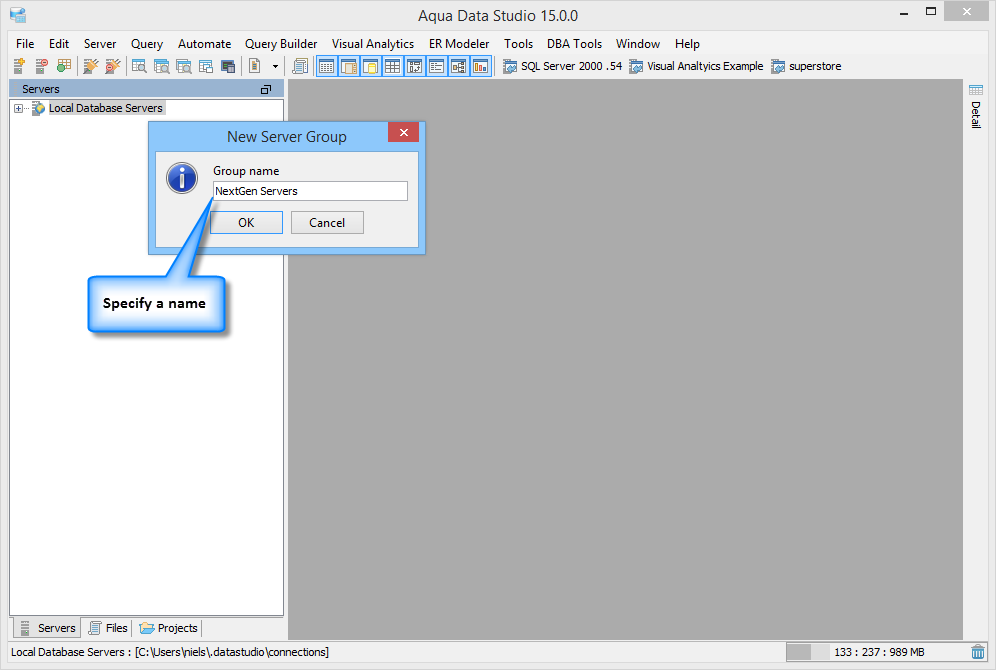Click the third query window magnifier icon
Screen dimensions: 996x670
[x=184, y=66]
